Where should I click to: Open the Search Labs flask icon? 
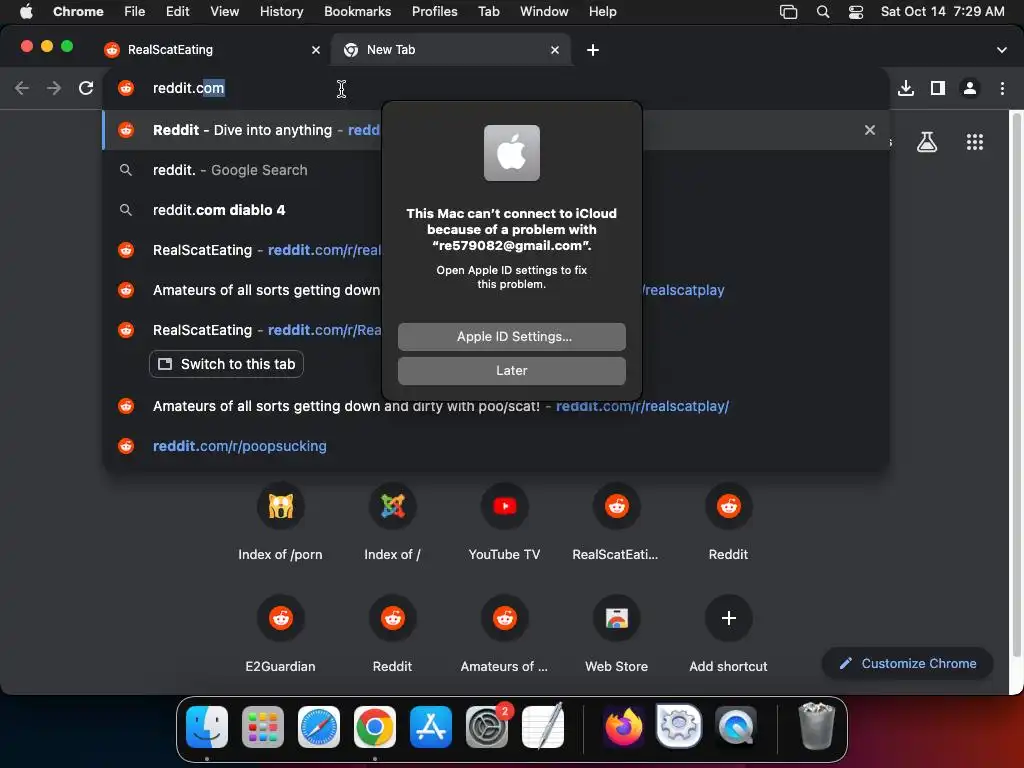[927, 142]
